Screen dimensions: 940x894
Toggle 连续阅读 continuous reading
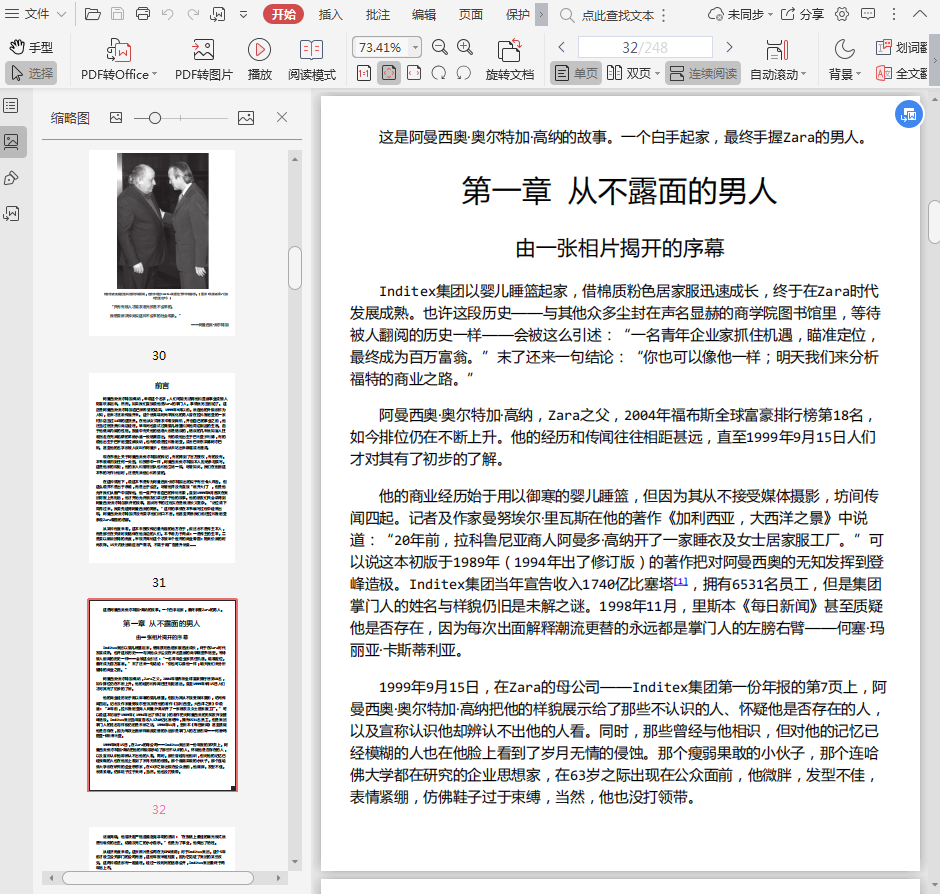click(702, 73)
